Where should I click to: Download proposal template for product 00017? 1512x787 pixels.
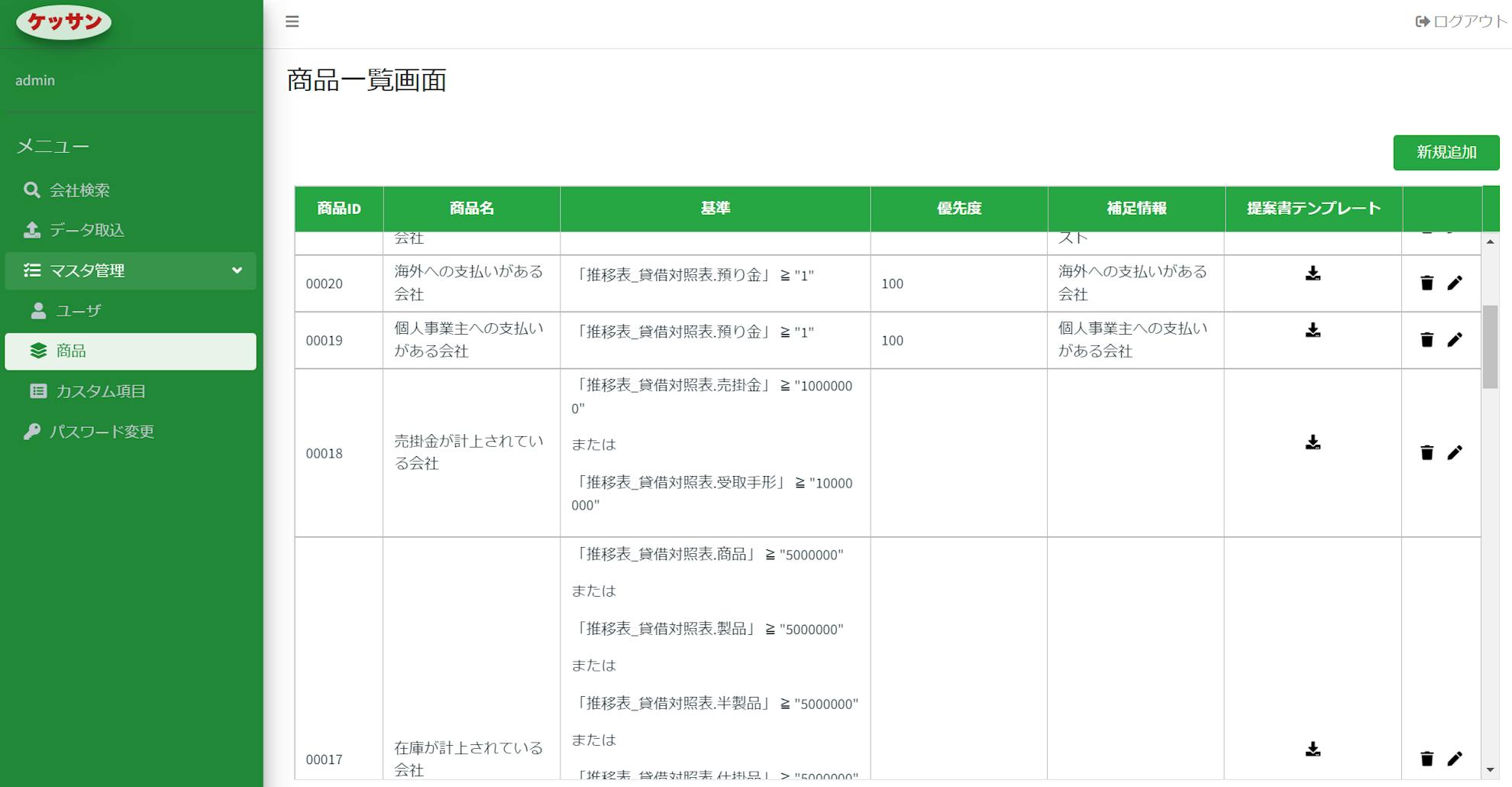click(x=1313, y=749)
